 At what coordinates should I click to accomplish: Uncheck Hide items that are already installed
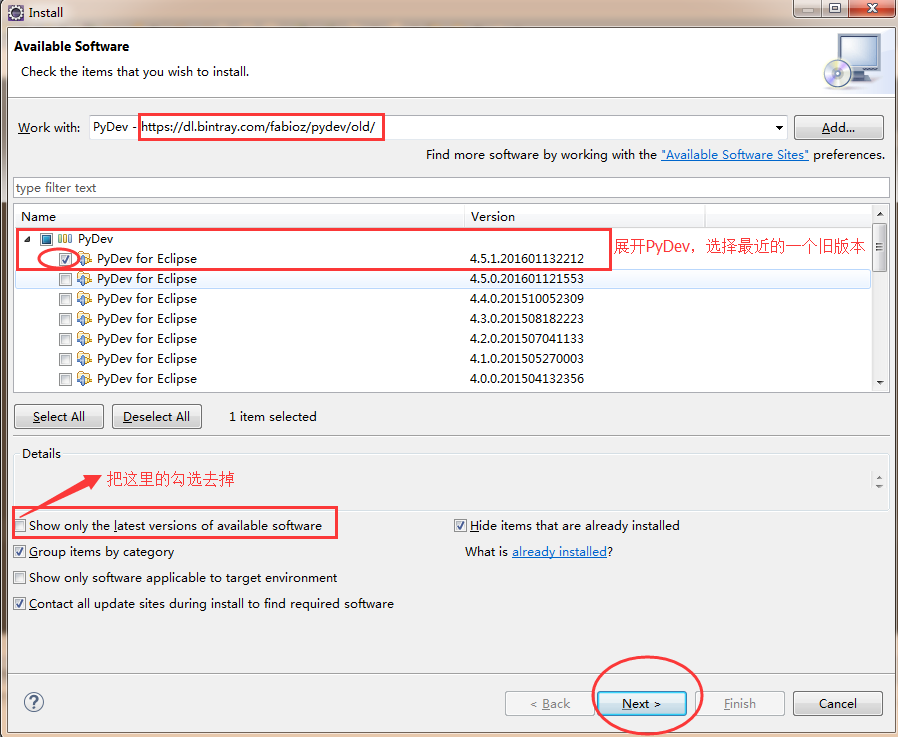coord(460,526)
